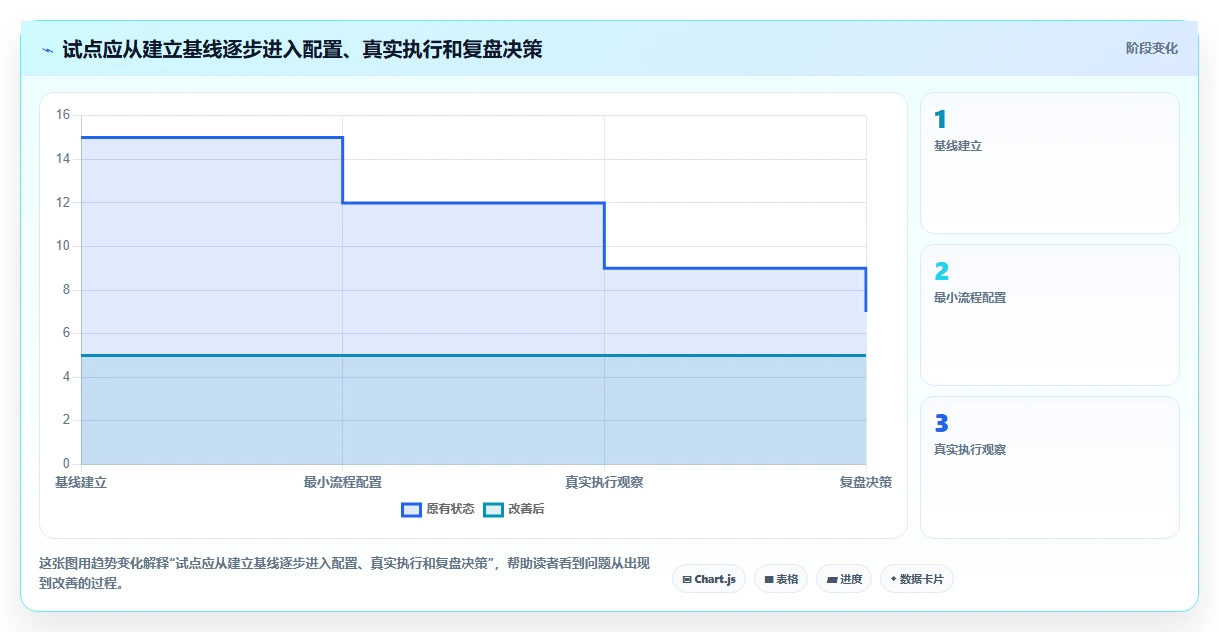Click the 数据卡片 tag's diamond icon

[893, 578]
